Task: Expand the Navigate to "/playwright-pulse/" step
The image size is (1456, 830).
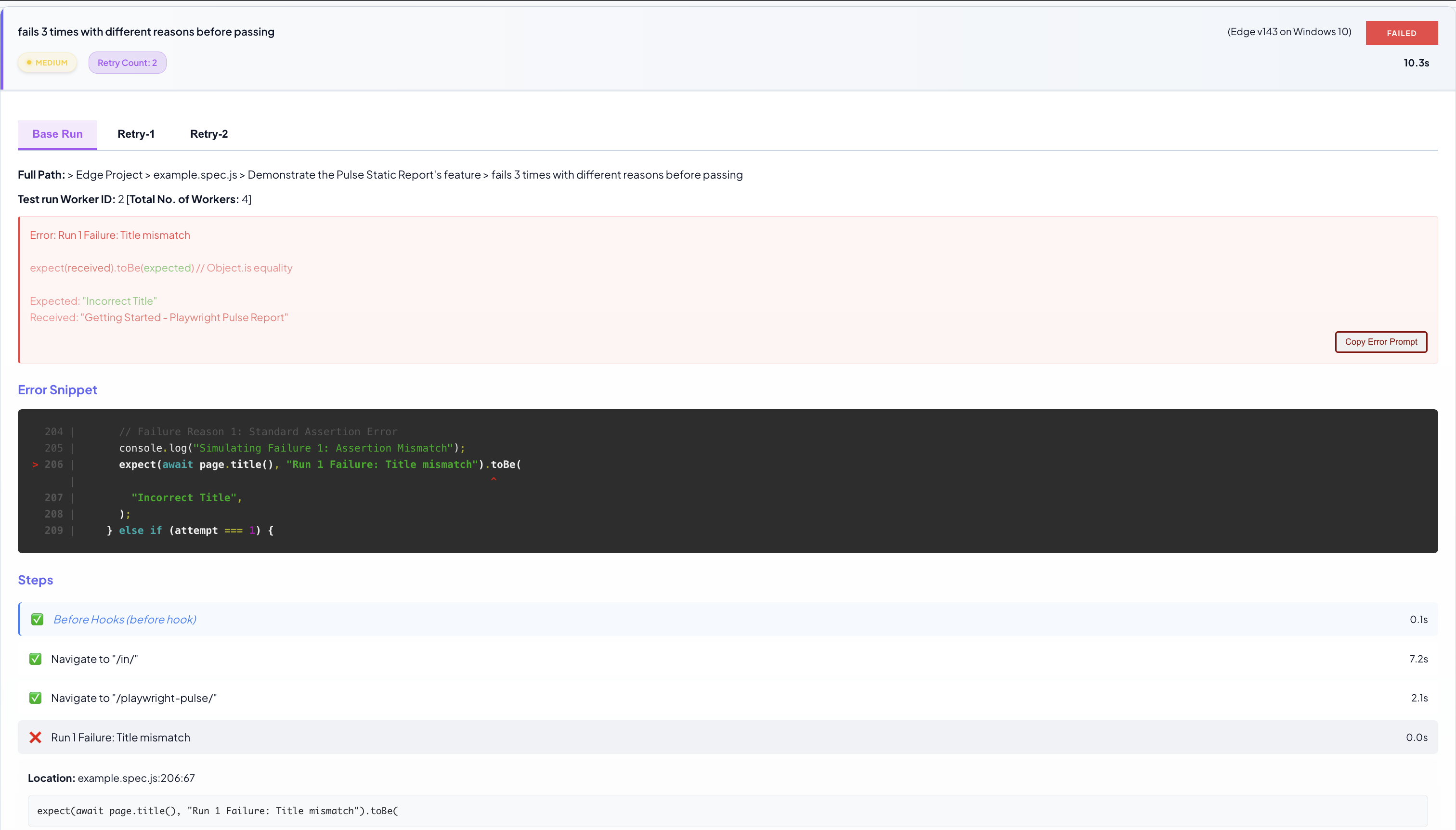Action: (x=133, y=698)
